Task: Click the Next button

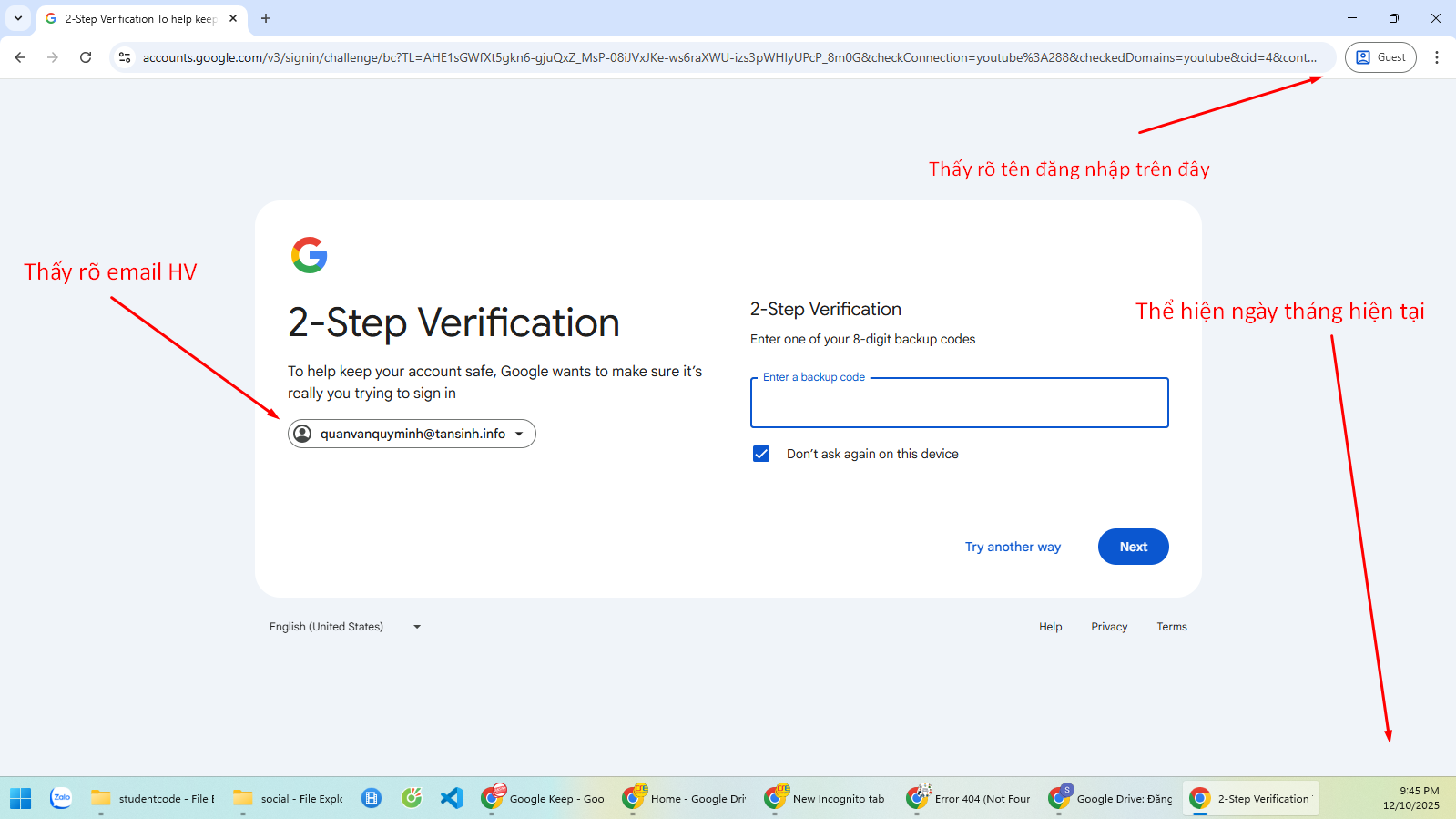Action: (1133, 547)
